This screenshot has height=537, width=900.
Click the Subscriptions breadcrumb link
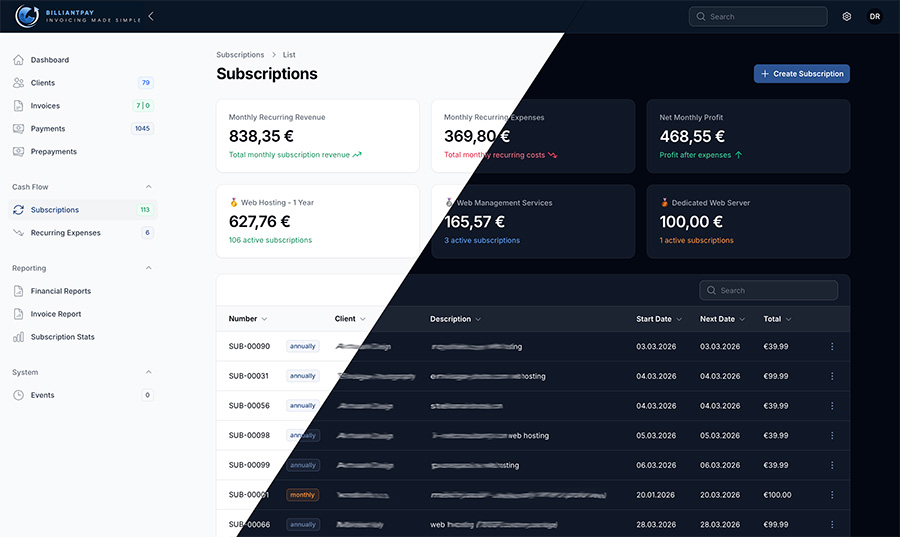tap(240, 55)
